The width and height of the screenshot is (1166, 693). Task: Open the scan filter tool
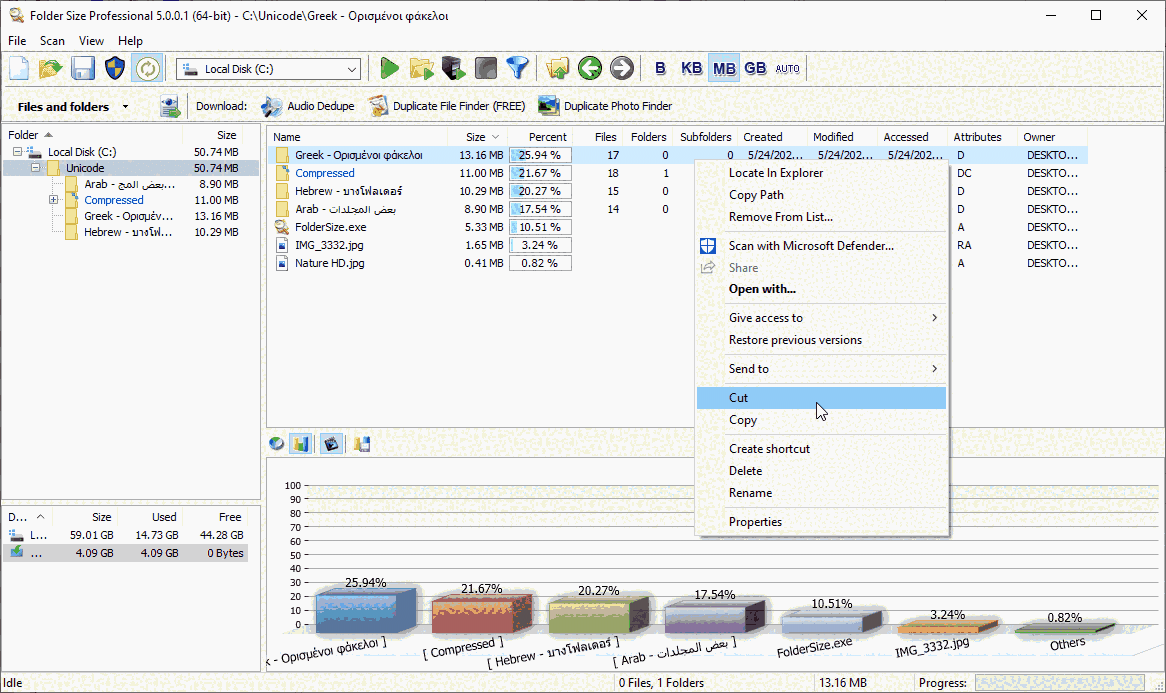[x=518, y=68]
